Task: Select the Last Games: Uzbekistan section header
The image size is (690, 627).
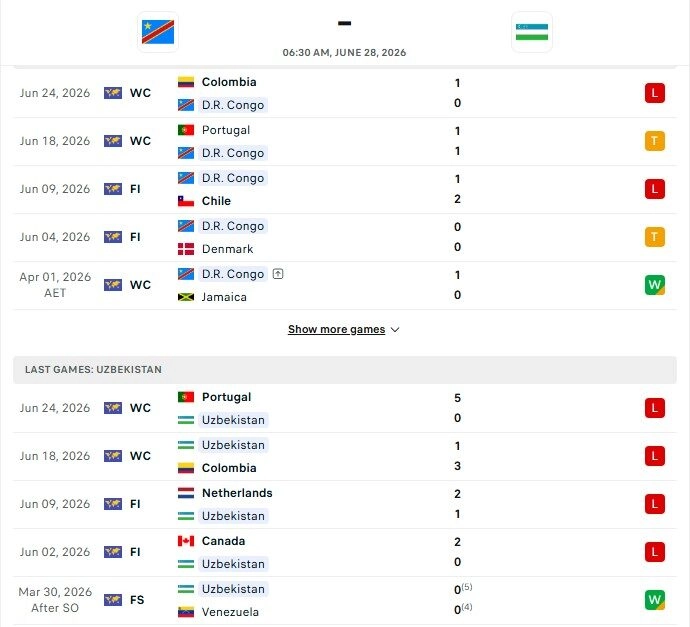Action: [345, 370]
